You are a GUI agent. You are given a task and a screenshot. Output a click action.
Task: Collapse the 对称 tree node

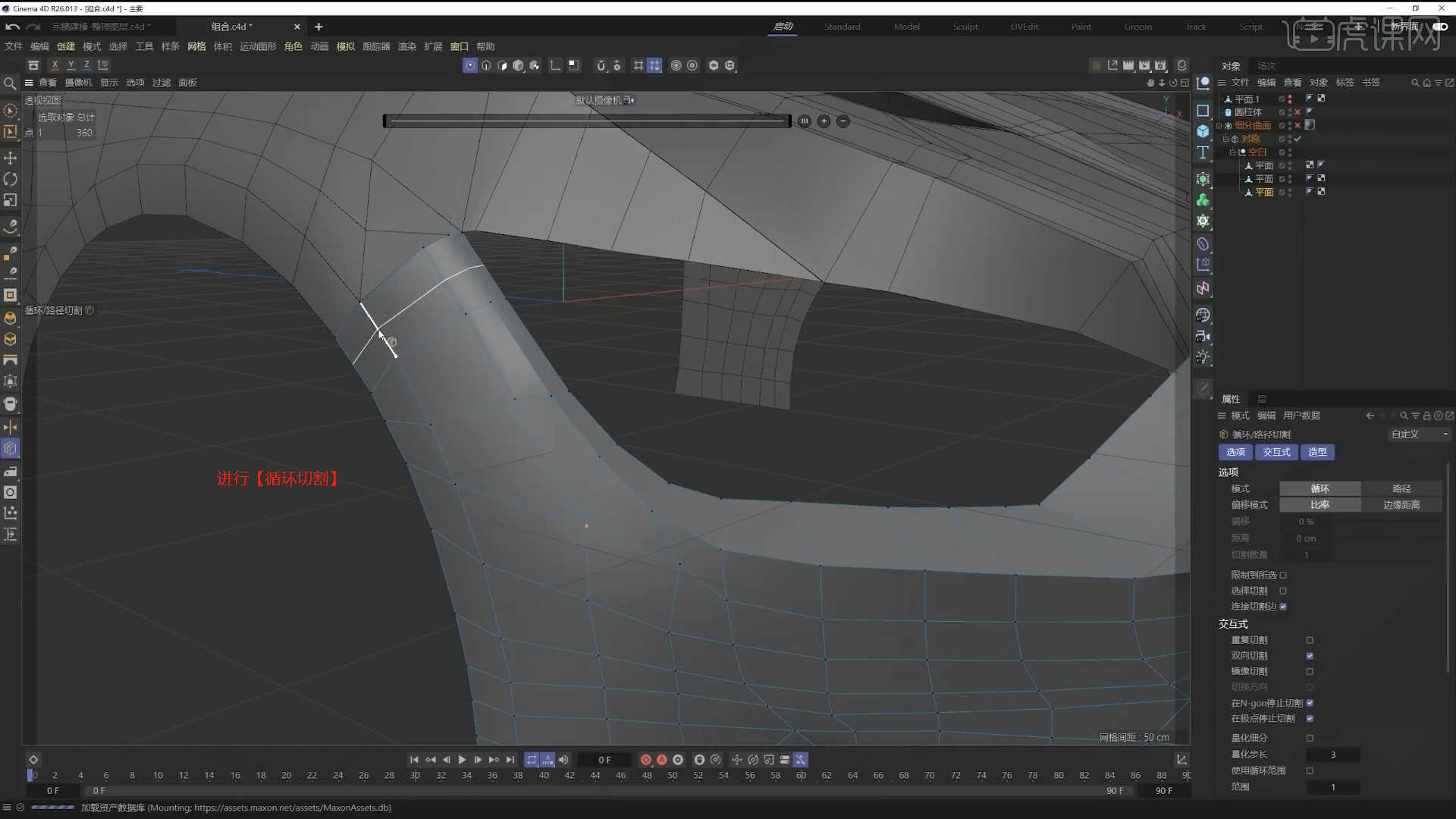[1225, 140]
